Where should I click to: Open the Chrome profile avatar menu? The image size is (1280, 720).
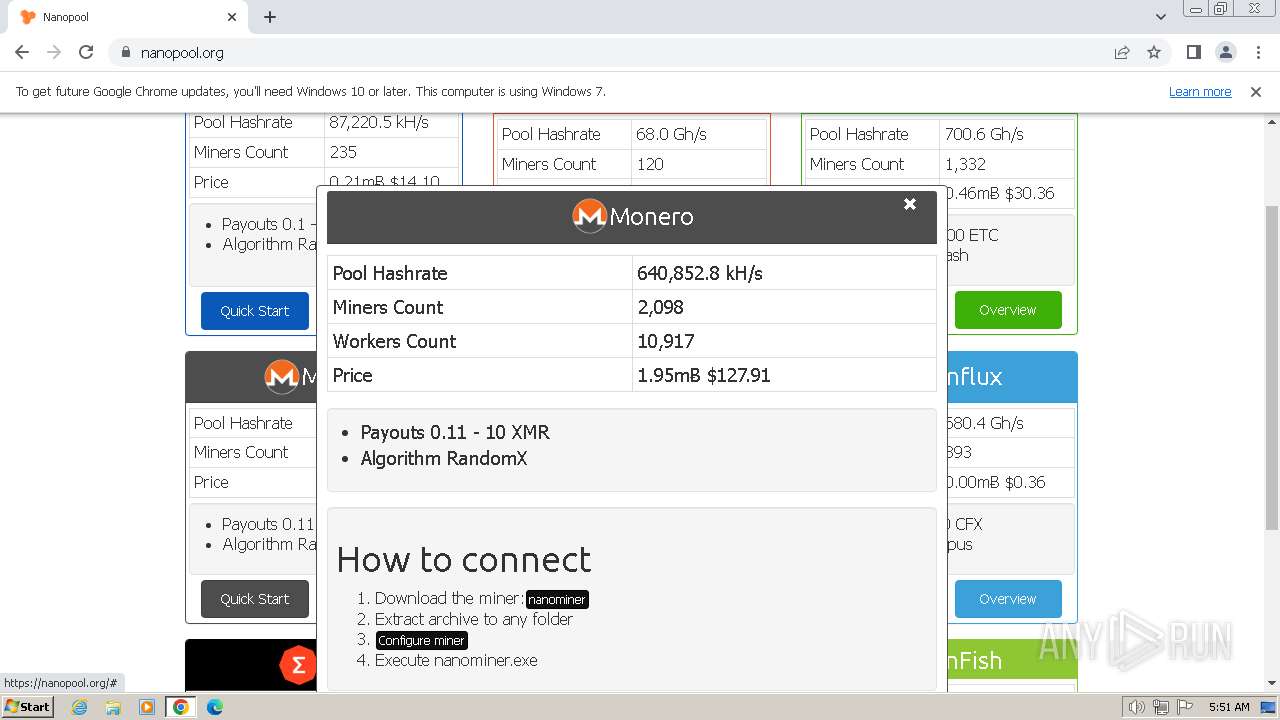[1225, 52]
